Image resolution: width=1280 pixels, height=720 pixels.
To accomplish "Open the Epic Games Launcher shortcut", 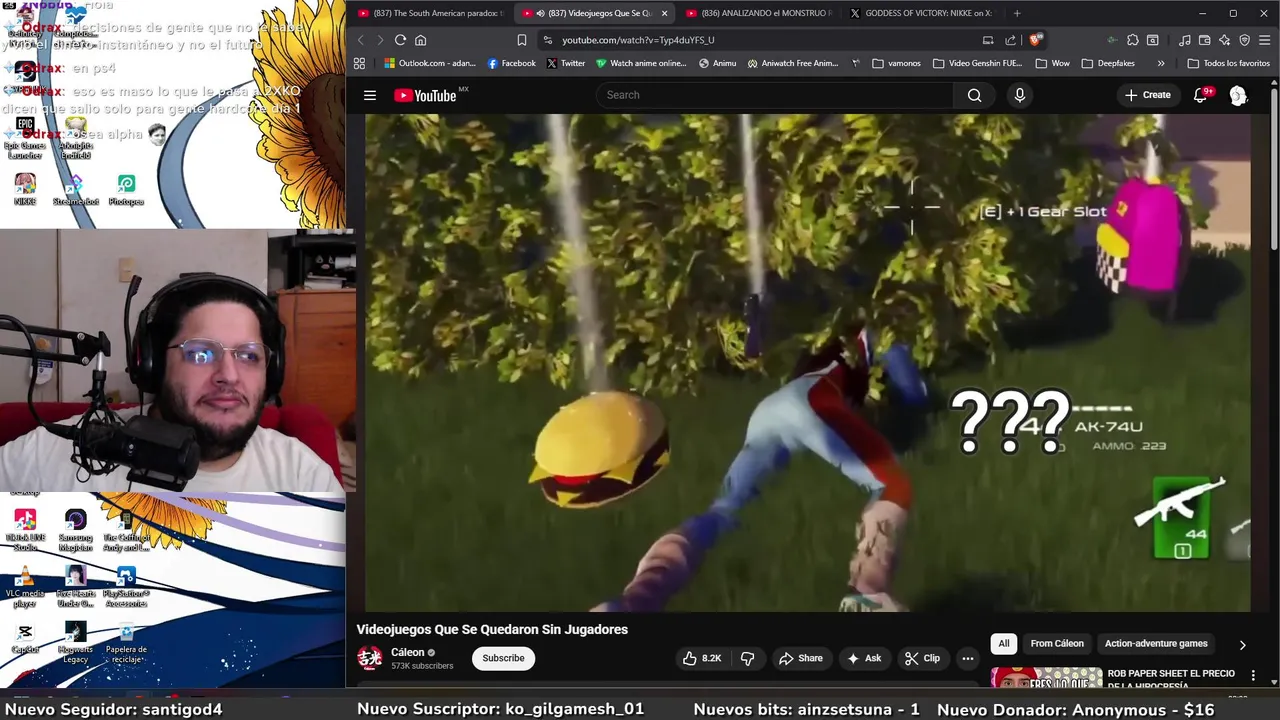I will tap(25, 139).
